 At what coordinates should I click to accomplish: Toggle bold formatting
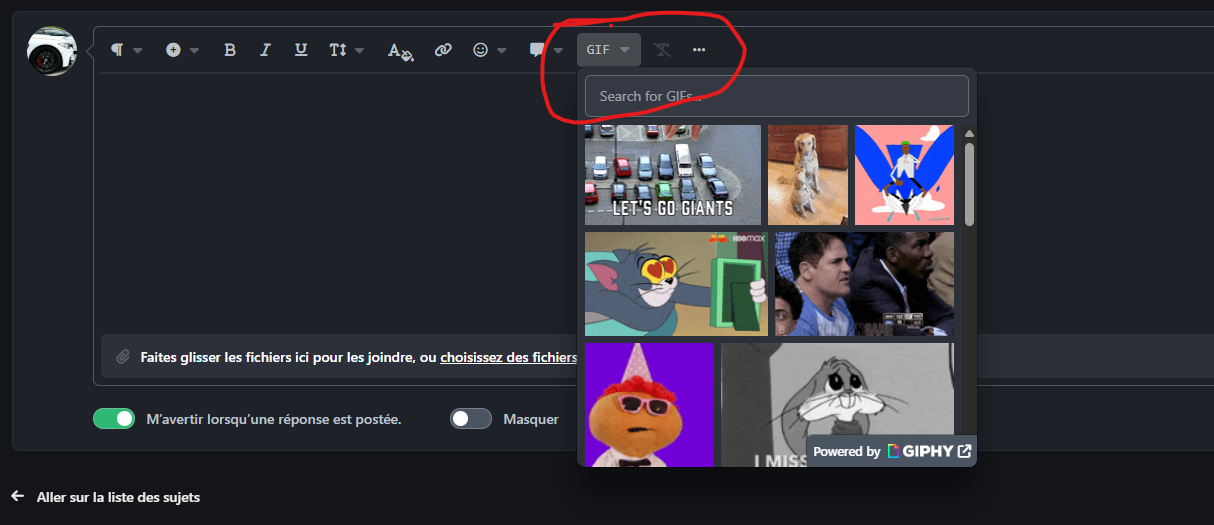230,50
